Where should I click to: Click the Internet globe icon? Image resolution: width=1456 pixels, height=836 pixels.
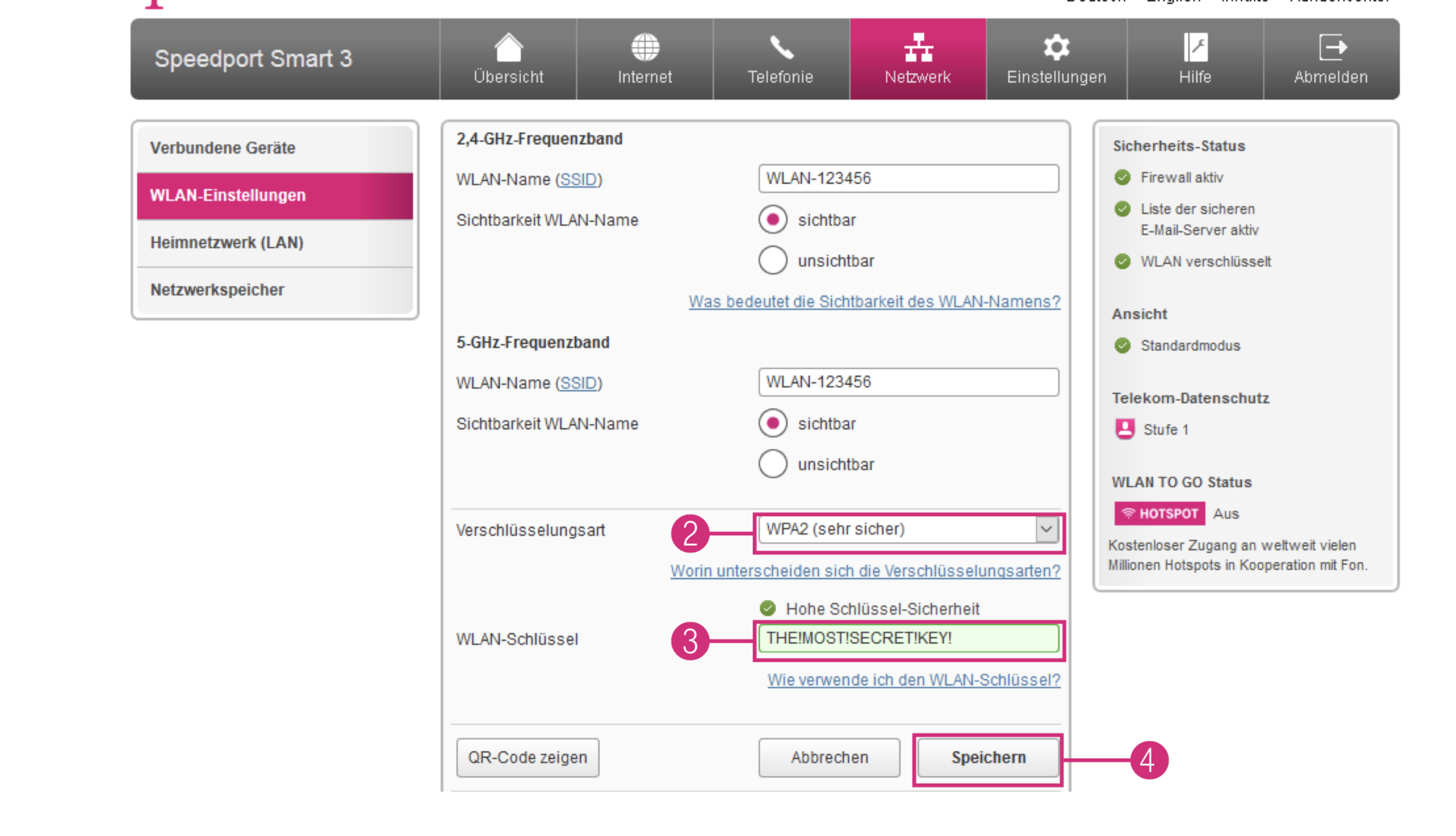[x=645, y=48]
